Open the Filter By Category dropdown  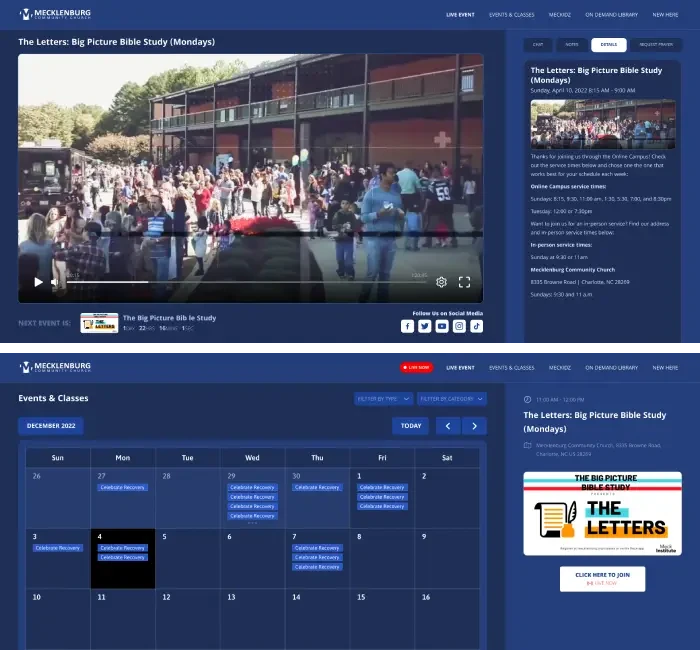pyautogui.click(x=452, y=399)
